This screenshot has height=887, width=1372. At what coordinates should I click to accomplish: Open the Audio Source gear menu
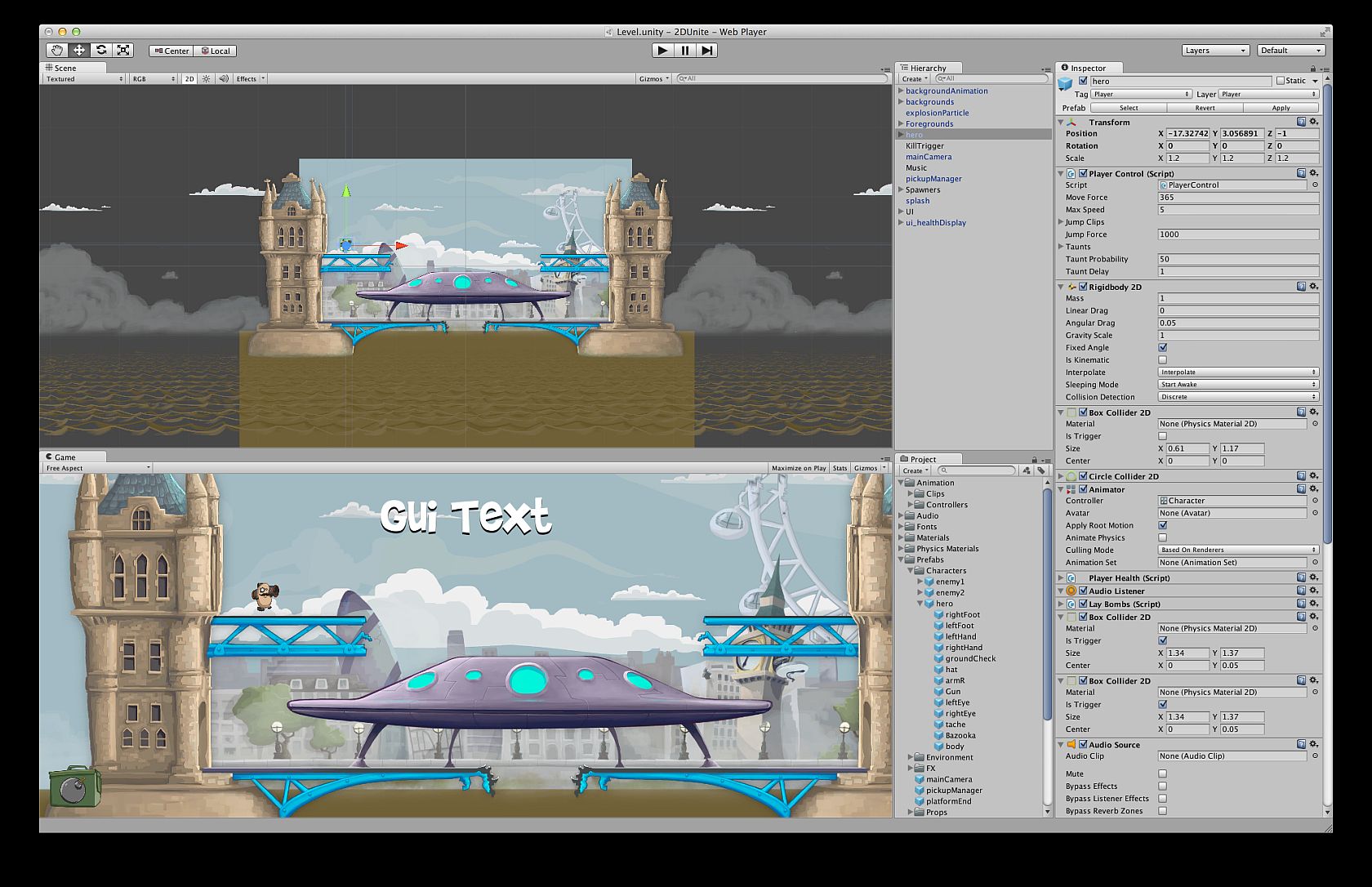[1313, 744]
